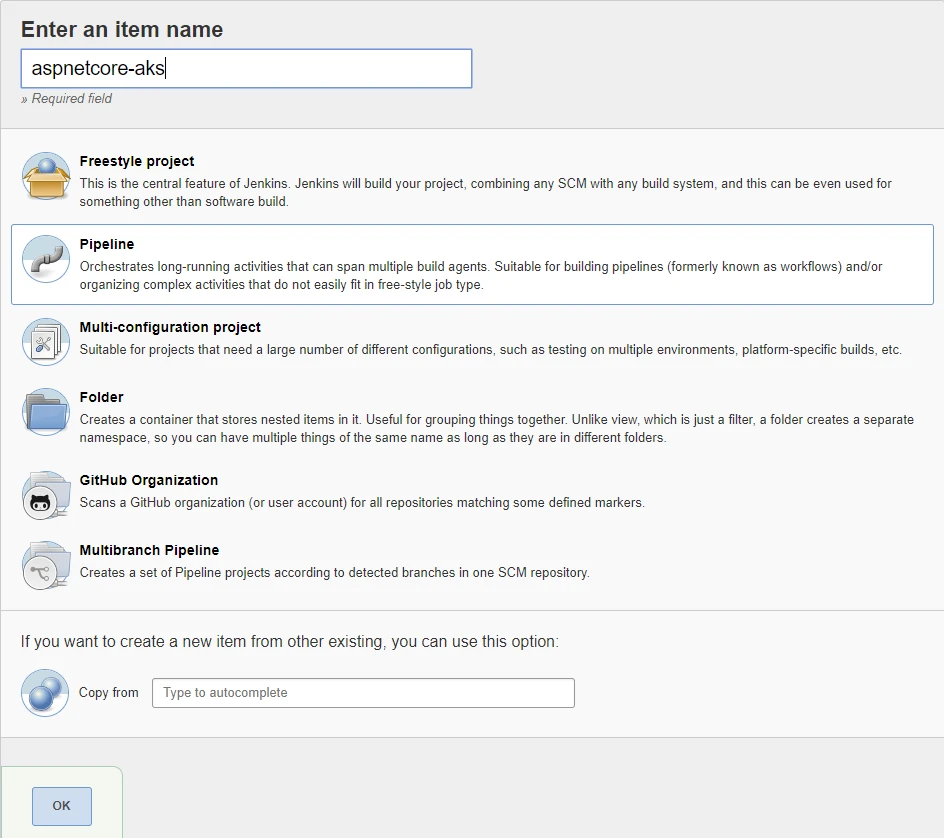Select the Folder item title
The image size is (944, 838).
point(101,397)
